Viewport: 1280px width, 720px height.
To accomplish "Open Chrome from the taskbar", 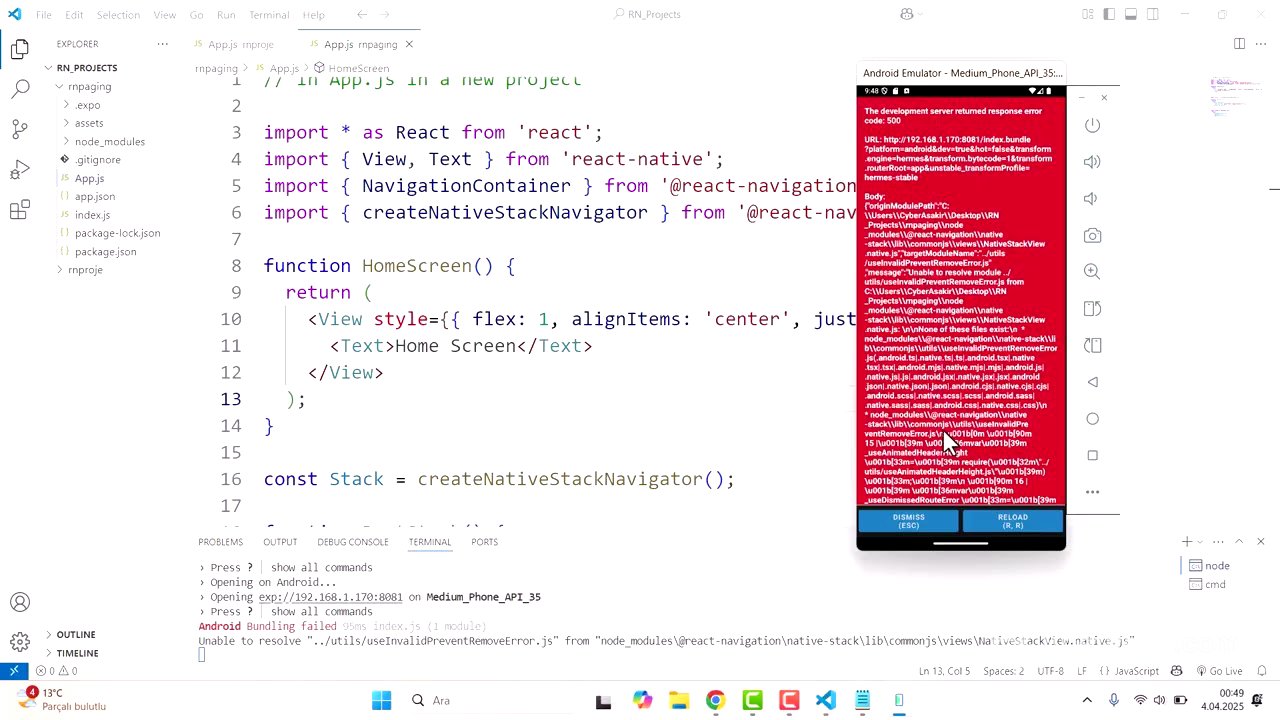I will click(715, 701).
